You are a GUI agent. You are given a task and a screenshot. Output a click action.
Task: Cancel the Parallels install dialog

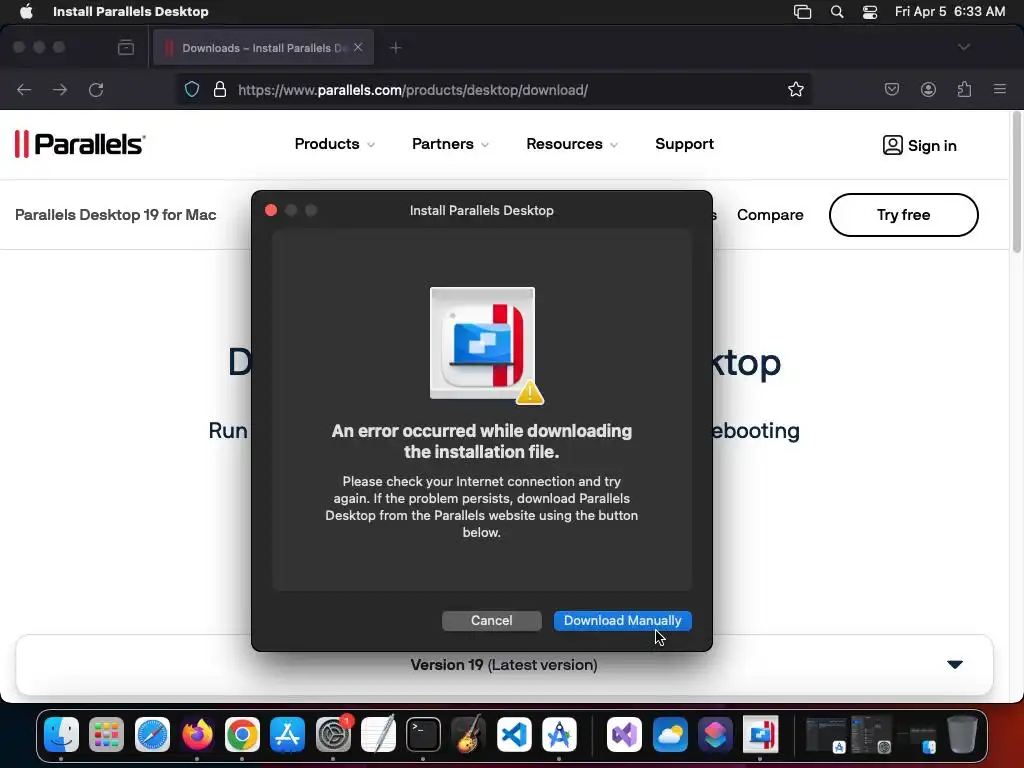pyautogui.click(x=492, y=620)
